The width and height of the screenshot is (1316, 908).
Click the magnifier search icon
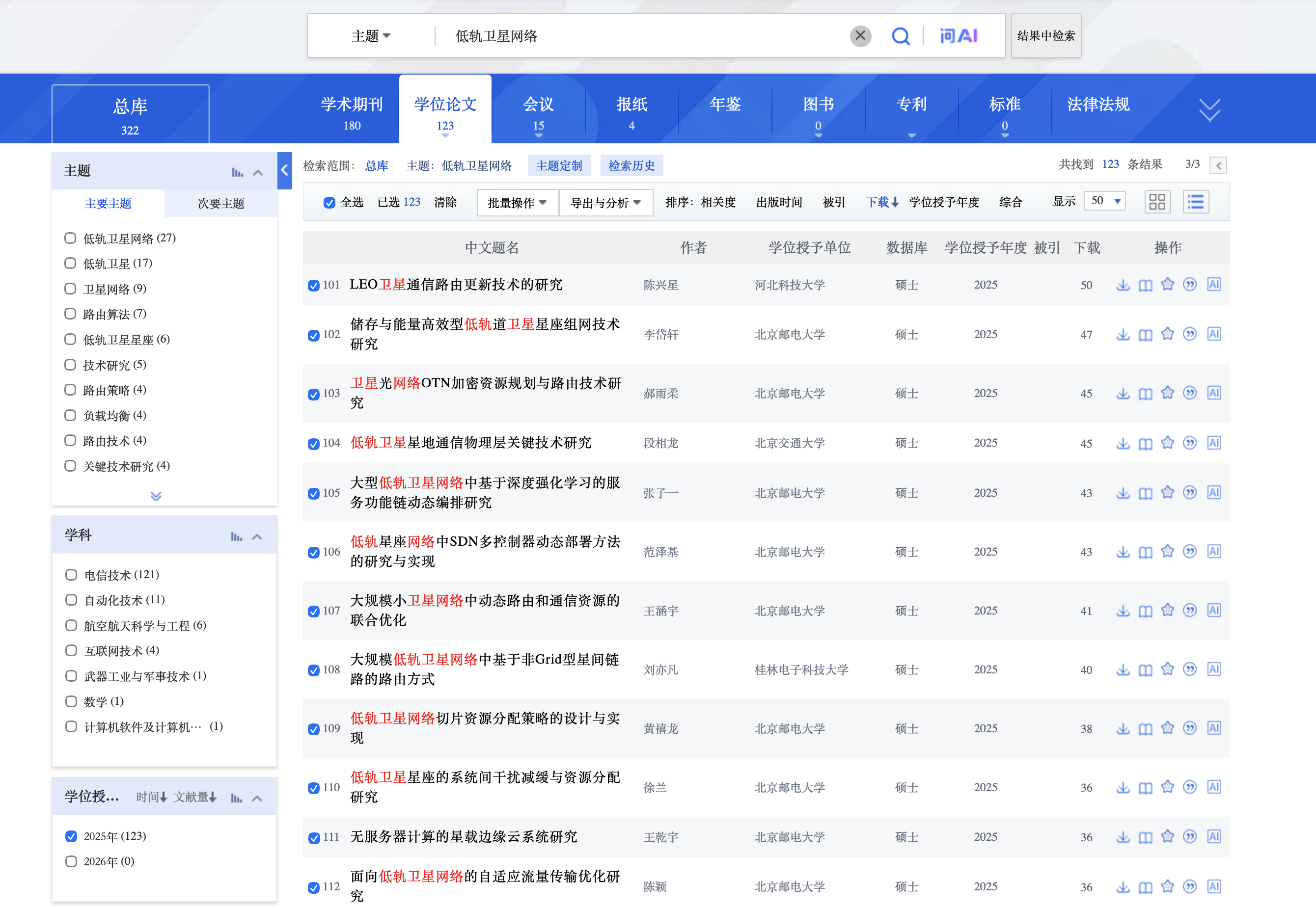click(x=900, y=36)
